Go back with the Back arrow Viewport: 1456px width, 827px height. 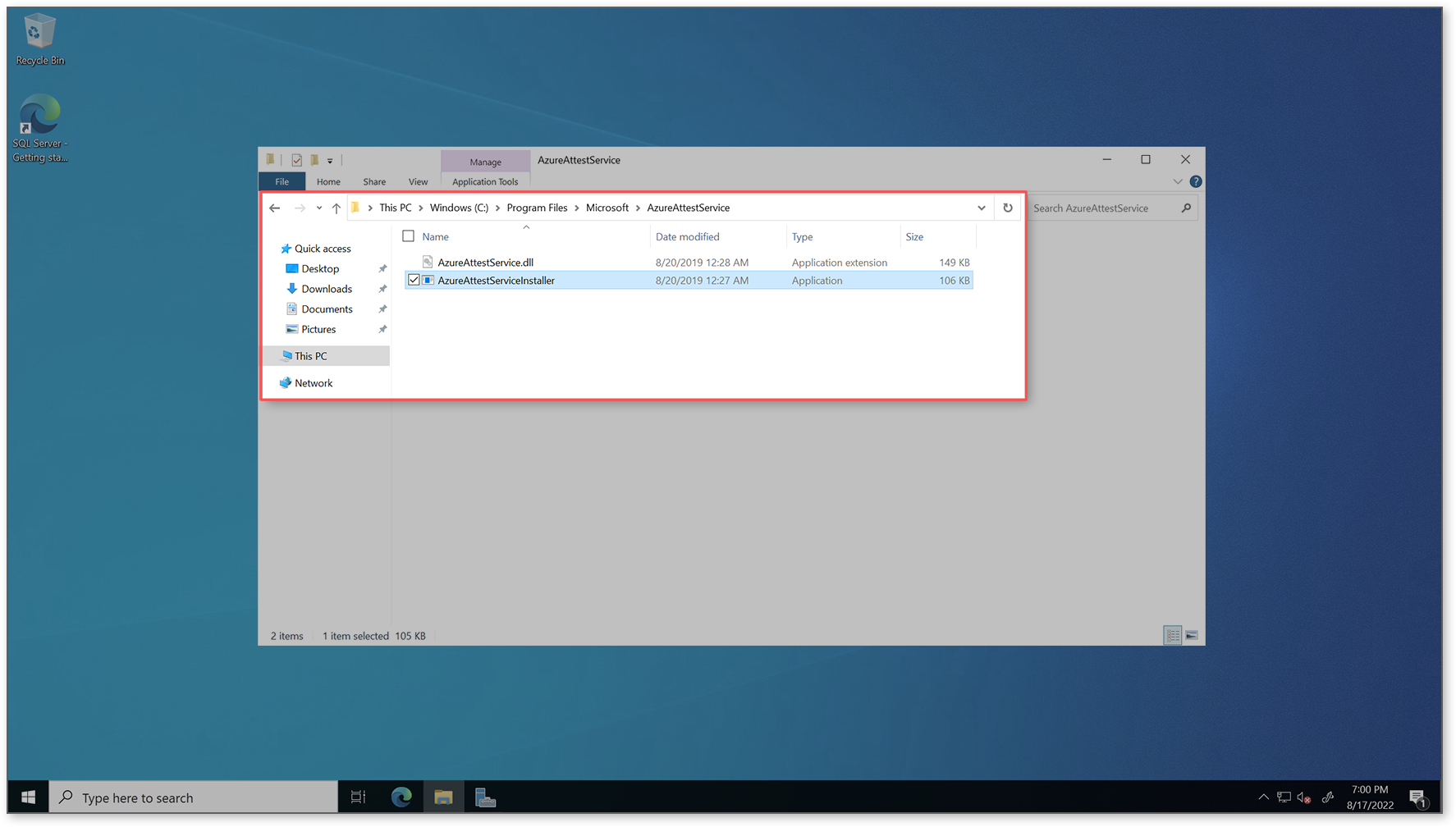[275, 208]
